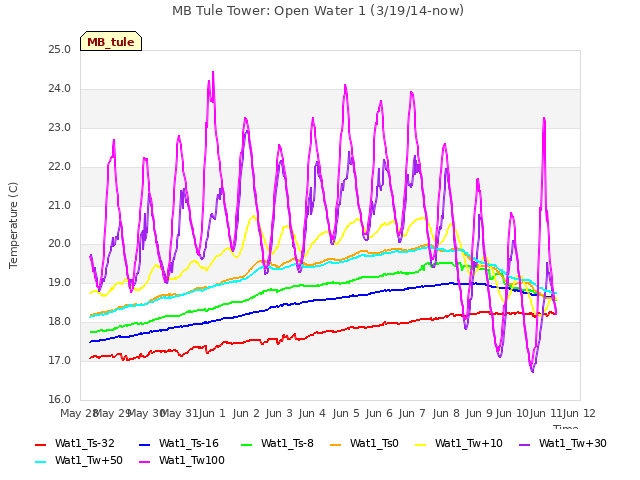Viewport: 640px width, 480px height.
Task: Click the yellow Wat1_Tw+10 legend swatch
Action: [x=421, y=444]
